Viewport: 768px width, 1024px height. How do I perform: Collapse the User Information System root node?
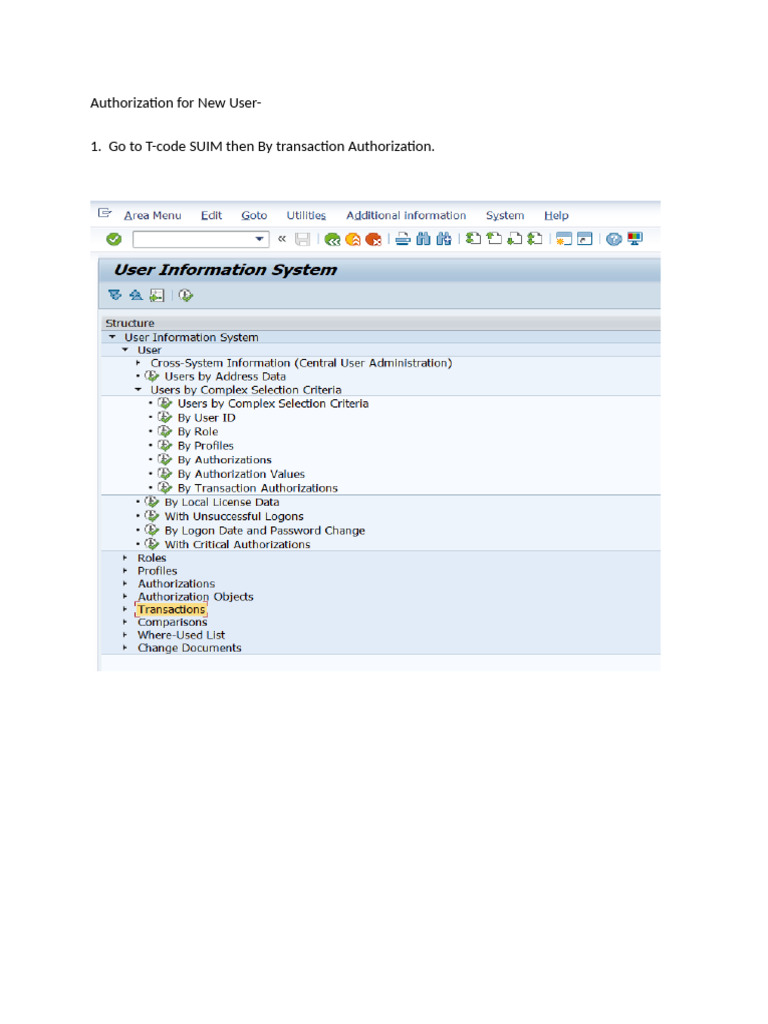pos(112,337)
